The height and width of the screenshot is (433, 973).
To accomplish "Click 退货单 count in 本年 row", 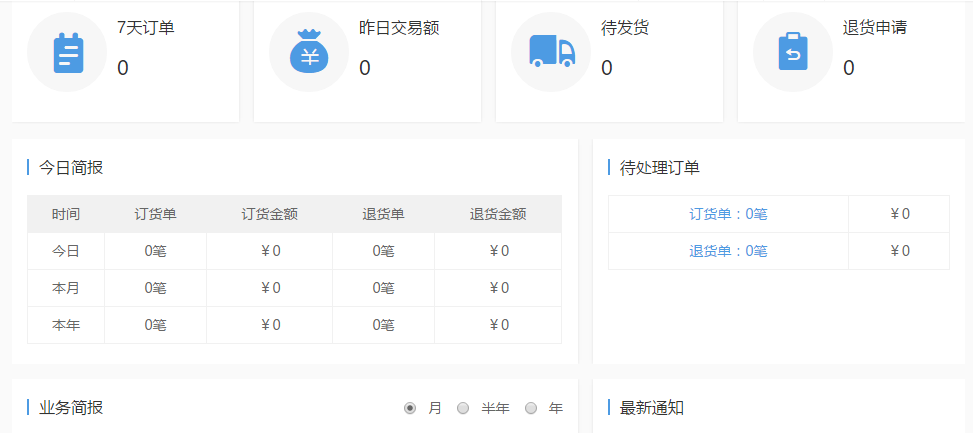I will (x=383, y=324).
